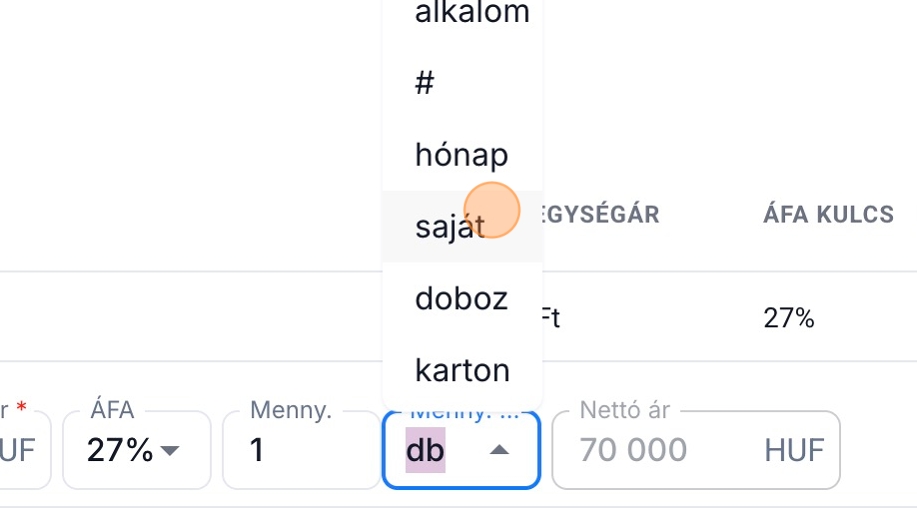
Task: Collapse the unit dropdown with the up arrow
Action: click(x=499, y=451)
